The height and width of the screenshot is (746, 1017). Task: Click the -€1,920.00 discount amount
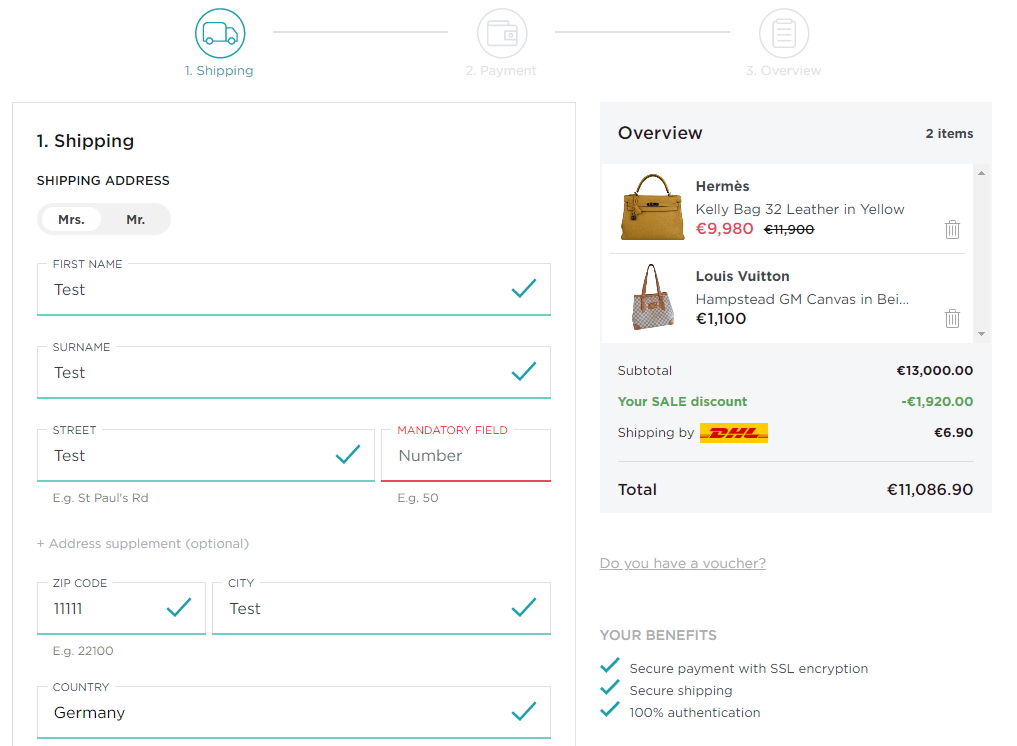tap(937, 402)
